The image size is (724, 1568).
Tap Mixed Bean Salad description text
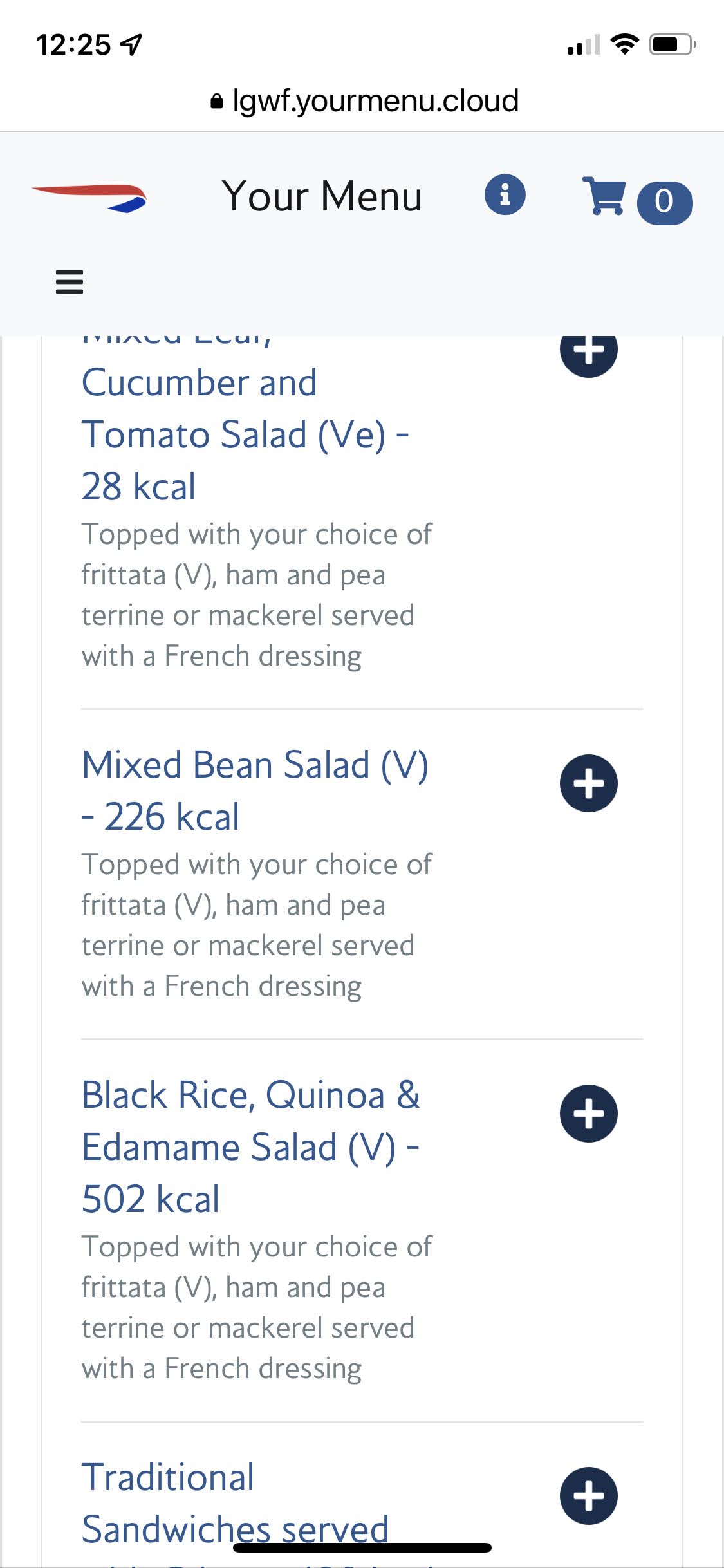(x=256, y=925)
